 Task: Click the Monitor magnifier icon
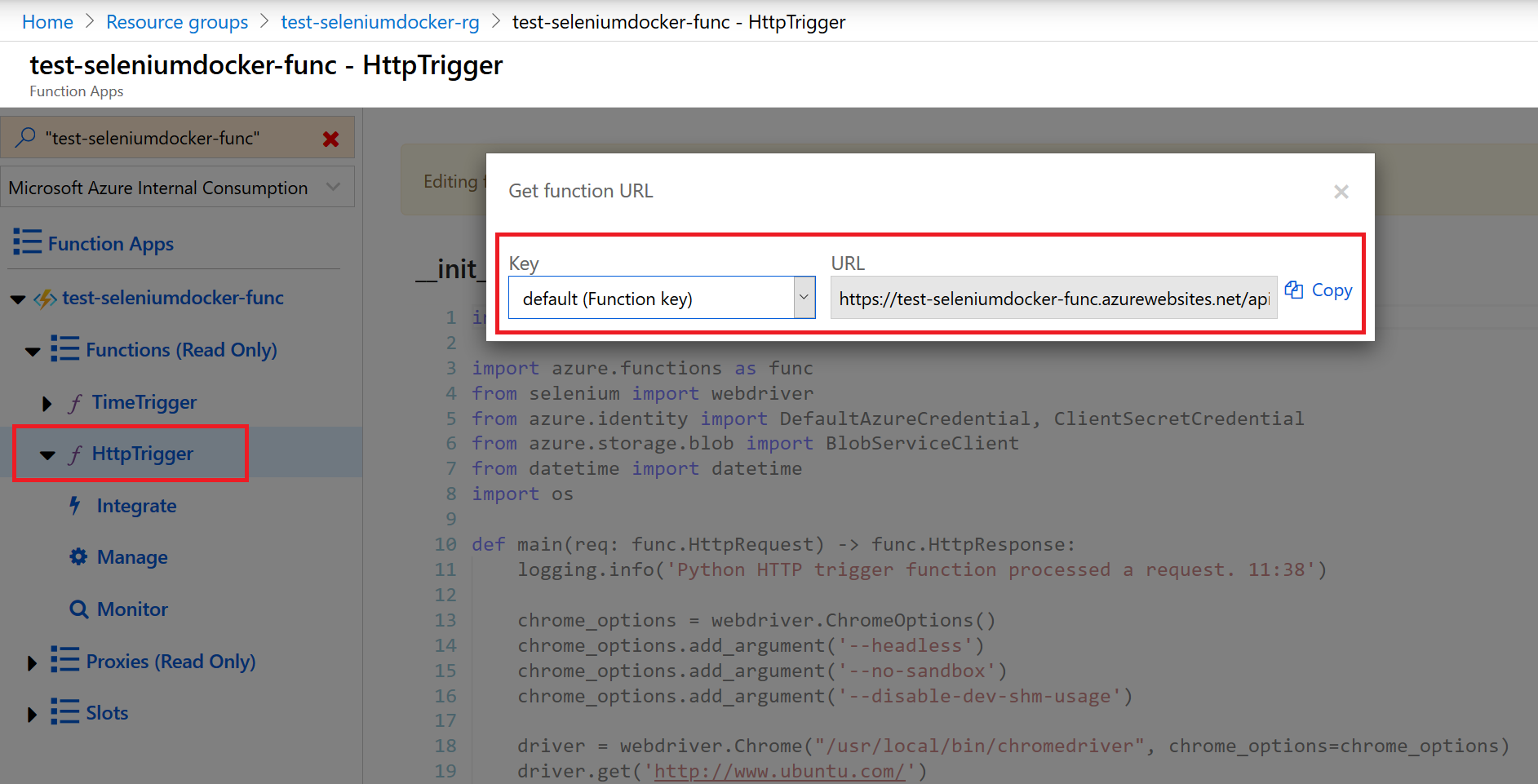78,609
